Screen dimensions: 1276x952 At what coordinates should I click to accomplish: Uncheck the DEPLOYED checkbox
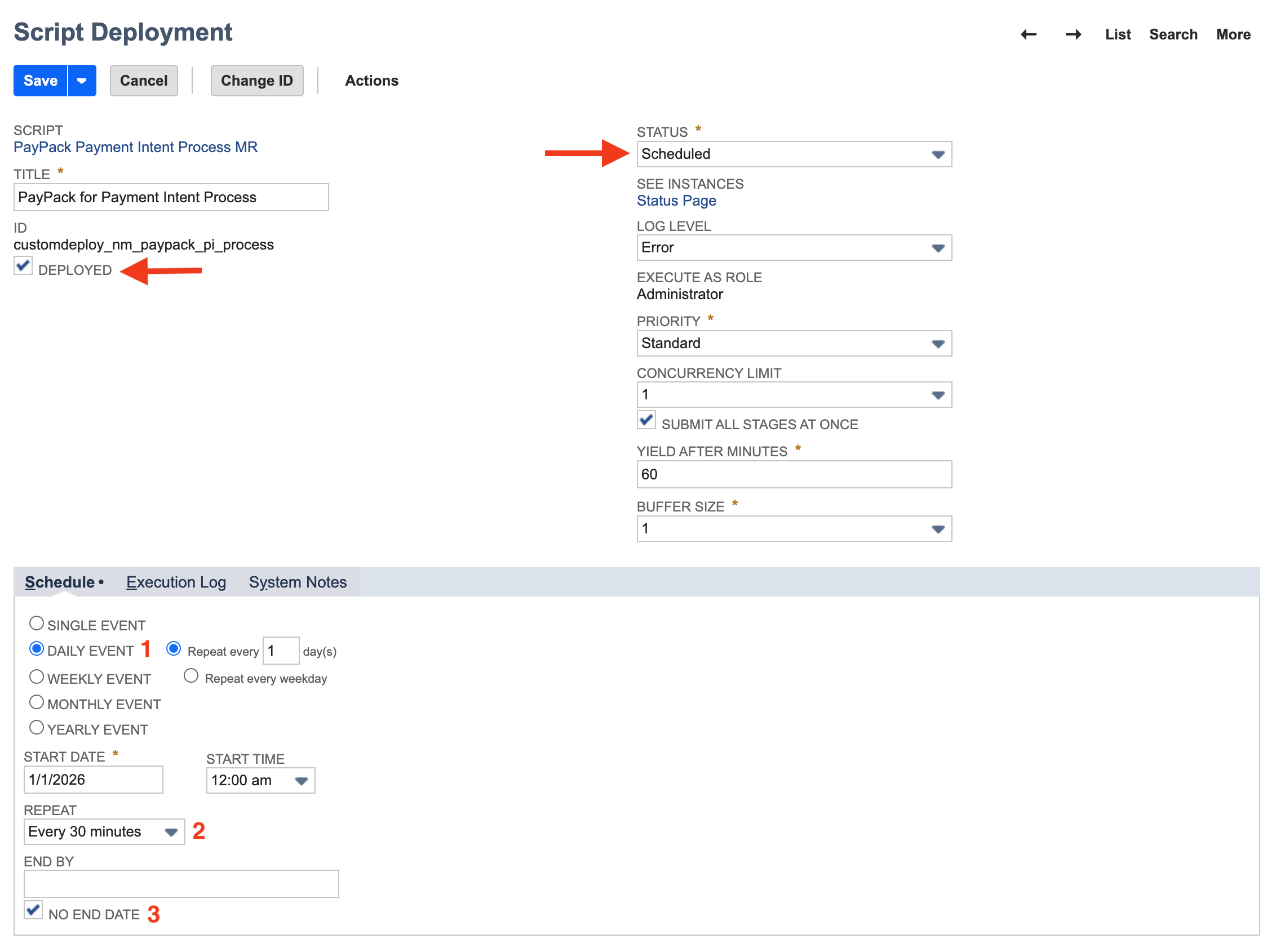tap(23, 266)
